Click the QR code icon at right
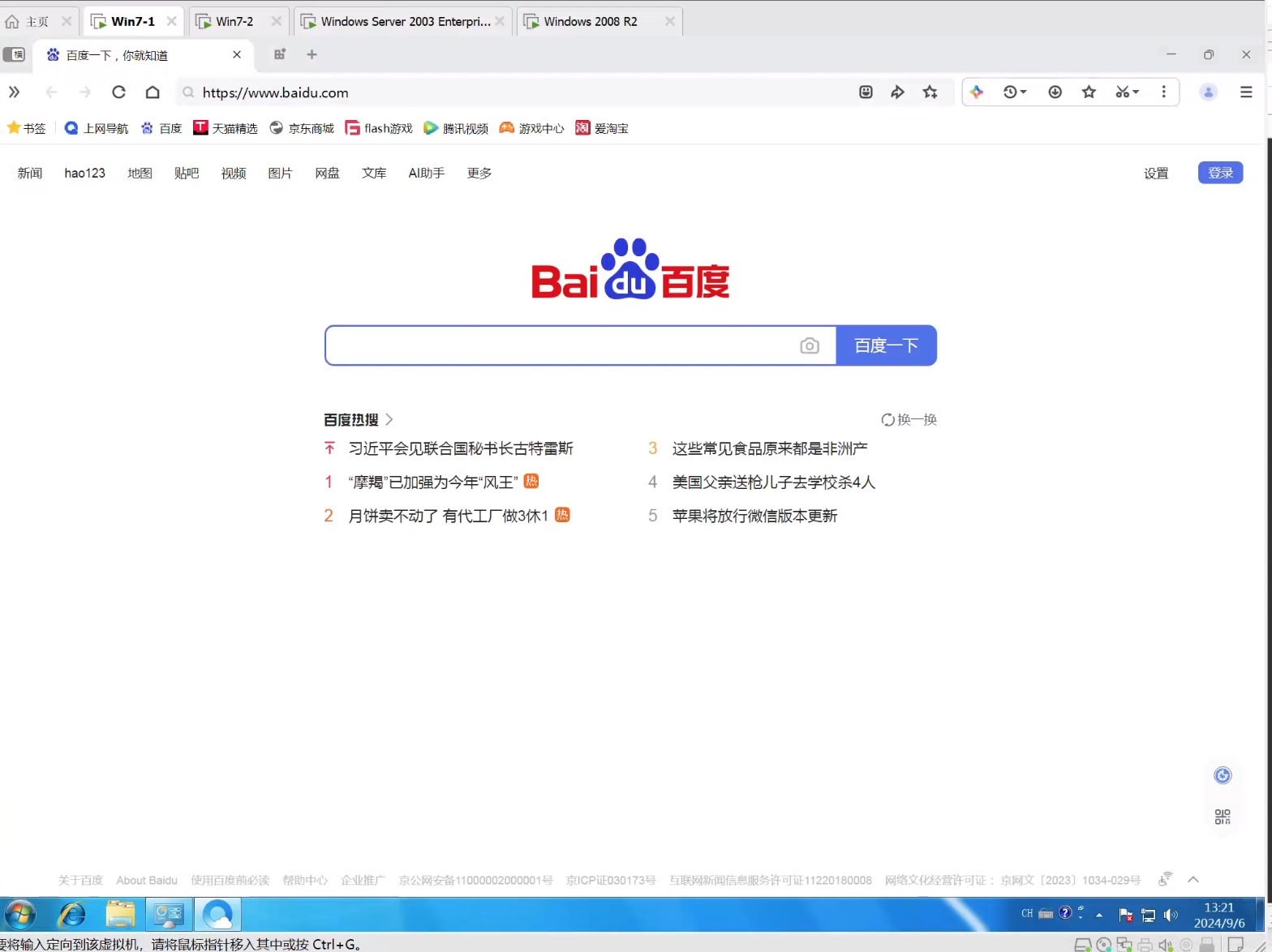Viewport: 1272px width, 952px height. click(1223, 817)
